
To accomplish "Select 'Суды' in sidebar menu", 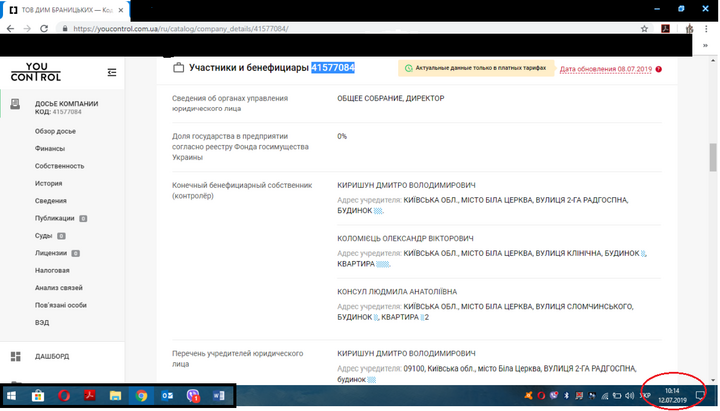I will tap(44, 235).
